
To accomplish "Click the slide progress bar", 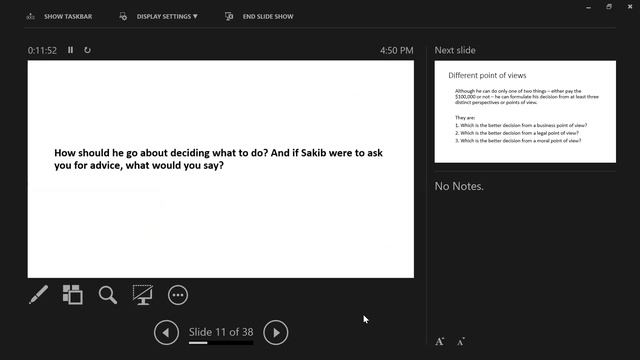I will click(221, 343).
